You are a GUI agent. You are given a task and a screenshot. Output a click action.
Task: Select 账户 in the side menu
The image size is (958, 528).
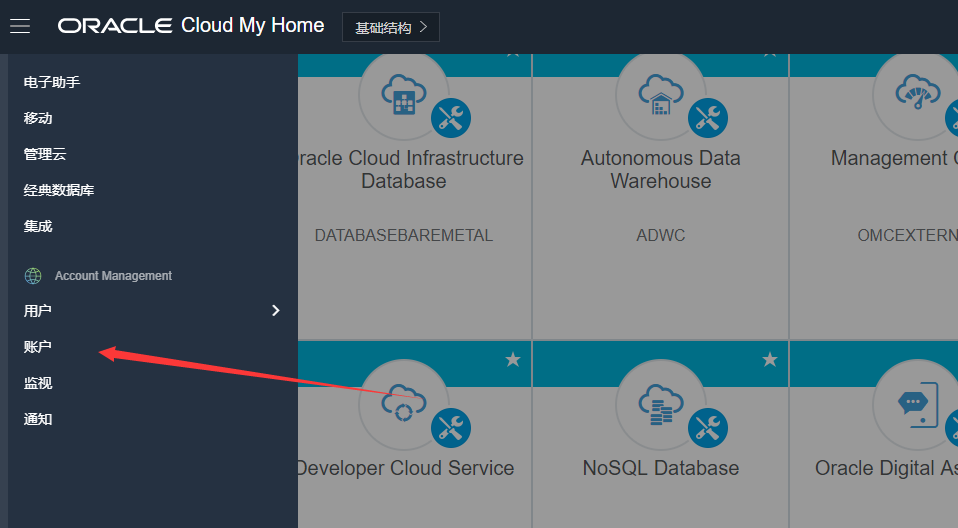[38, 347]
